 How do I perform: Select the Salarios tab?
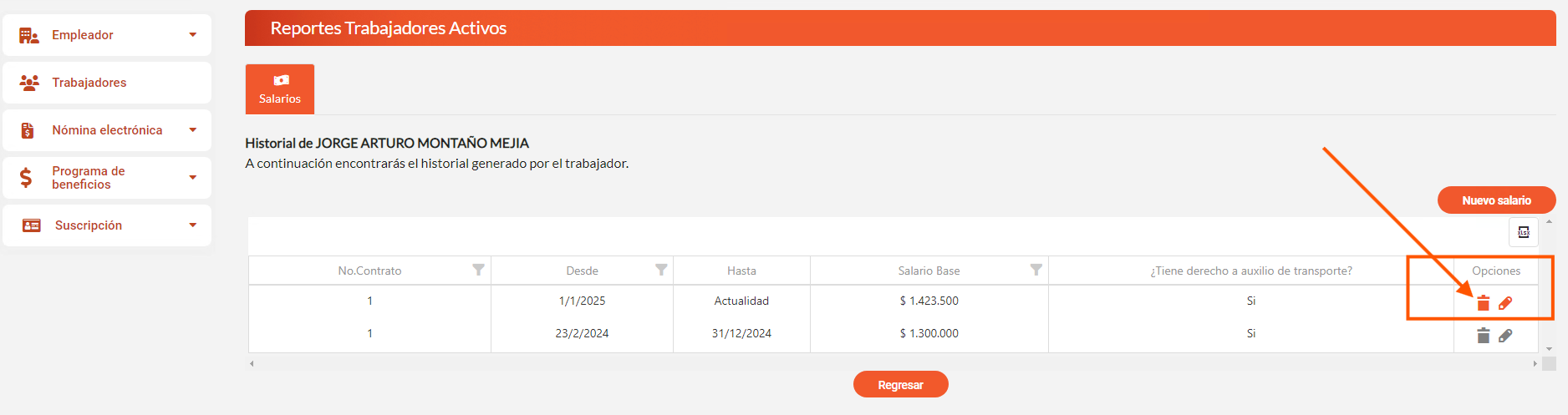(x=280, y=89)
